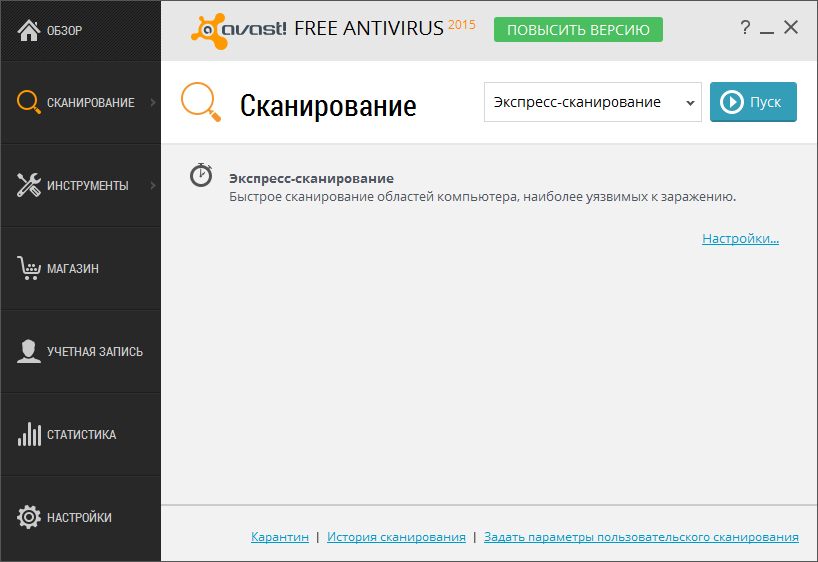Open the Карантин link

point(280,537)
